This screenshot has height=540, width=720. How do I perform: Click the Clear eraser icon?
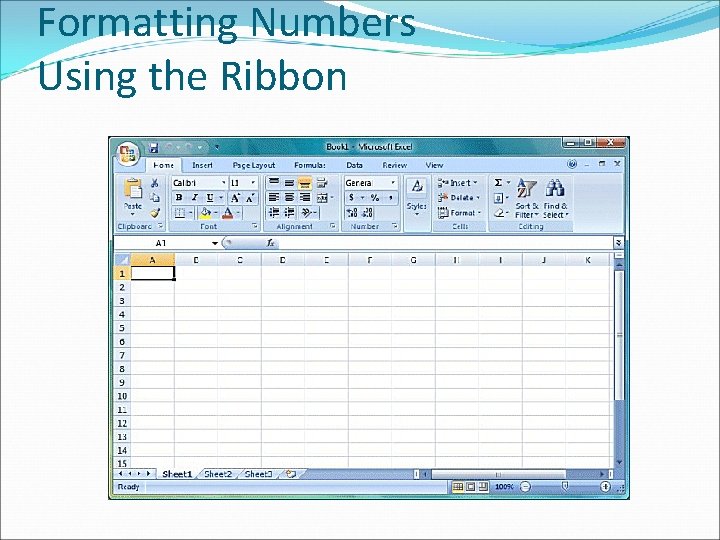(x=499, y=213)
